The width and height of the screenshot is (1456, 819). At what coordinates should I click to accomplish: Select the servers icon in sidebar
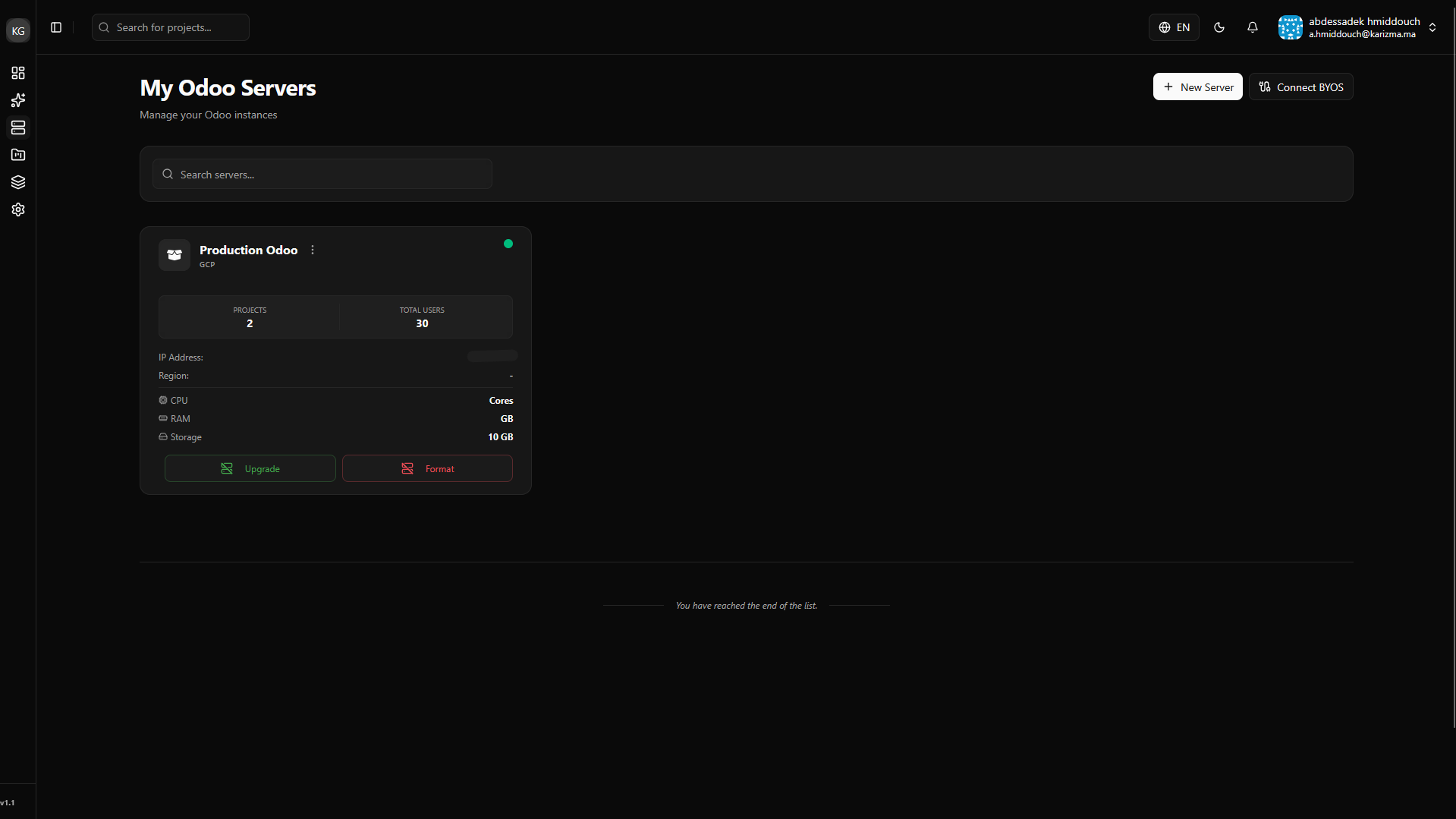click(18, 128)
